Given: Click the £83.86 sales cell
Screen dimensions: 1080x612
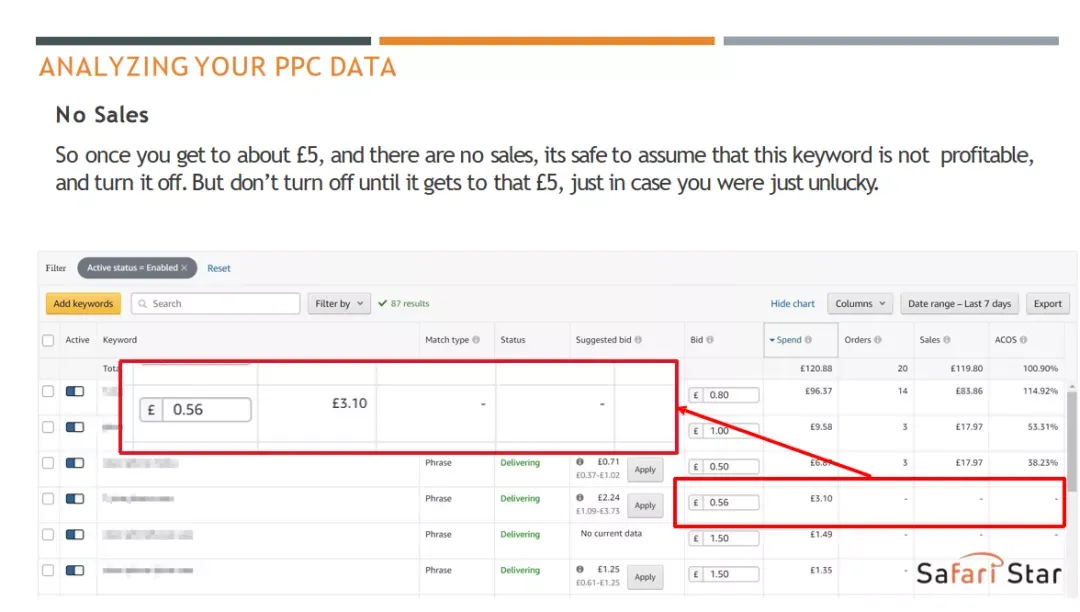Looking at the screenshot, I should [969, 391].
